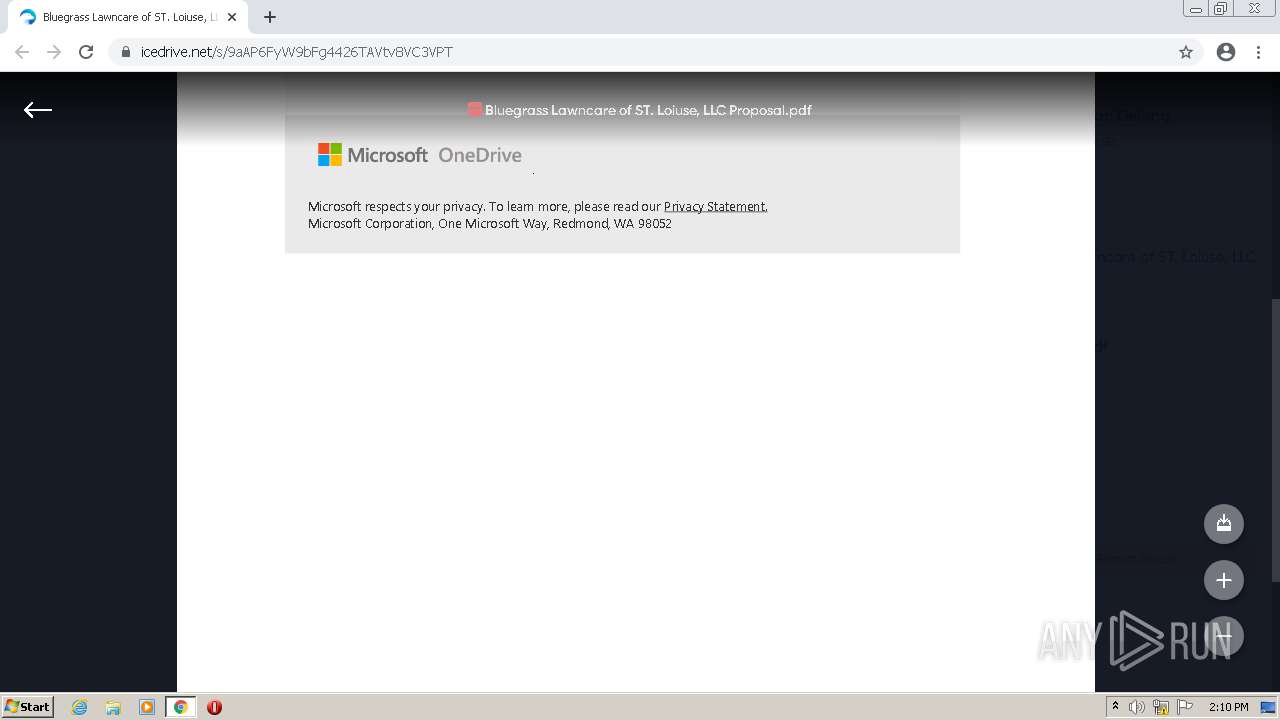This screenshot has height=720, width=1280.
Task: Click the PDF title Bluegrass Lawncare Proposal.pdf
Action: (x=648, y=110)
